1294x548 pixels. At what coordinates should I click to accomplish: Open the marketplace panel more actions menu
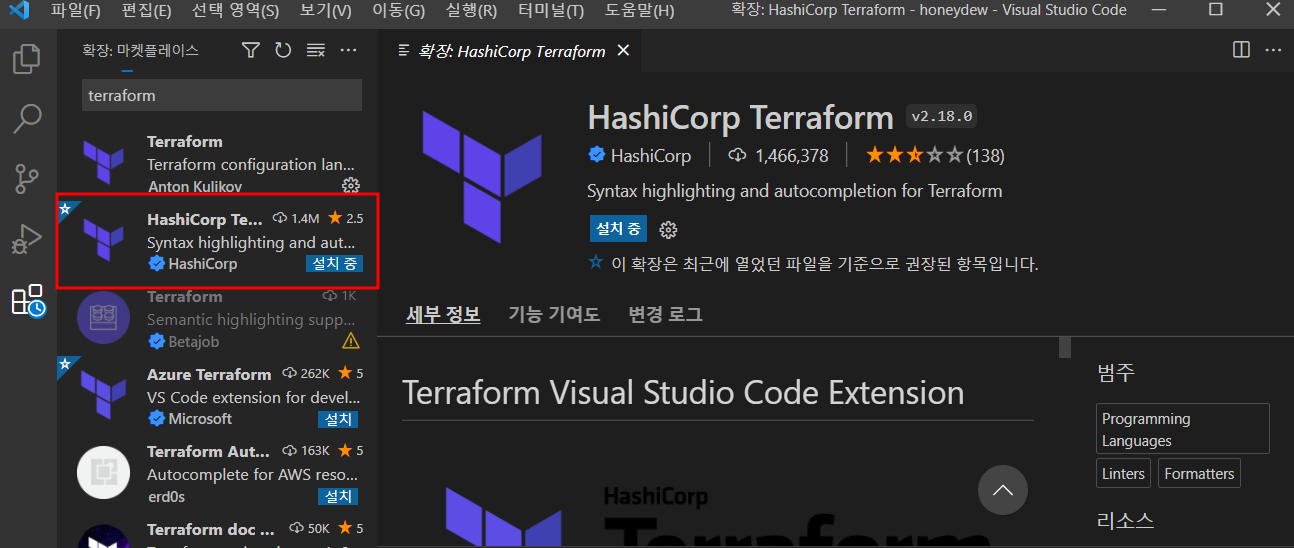348,50
